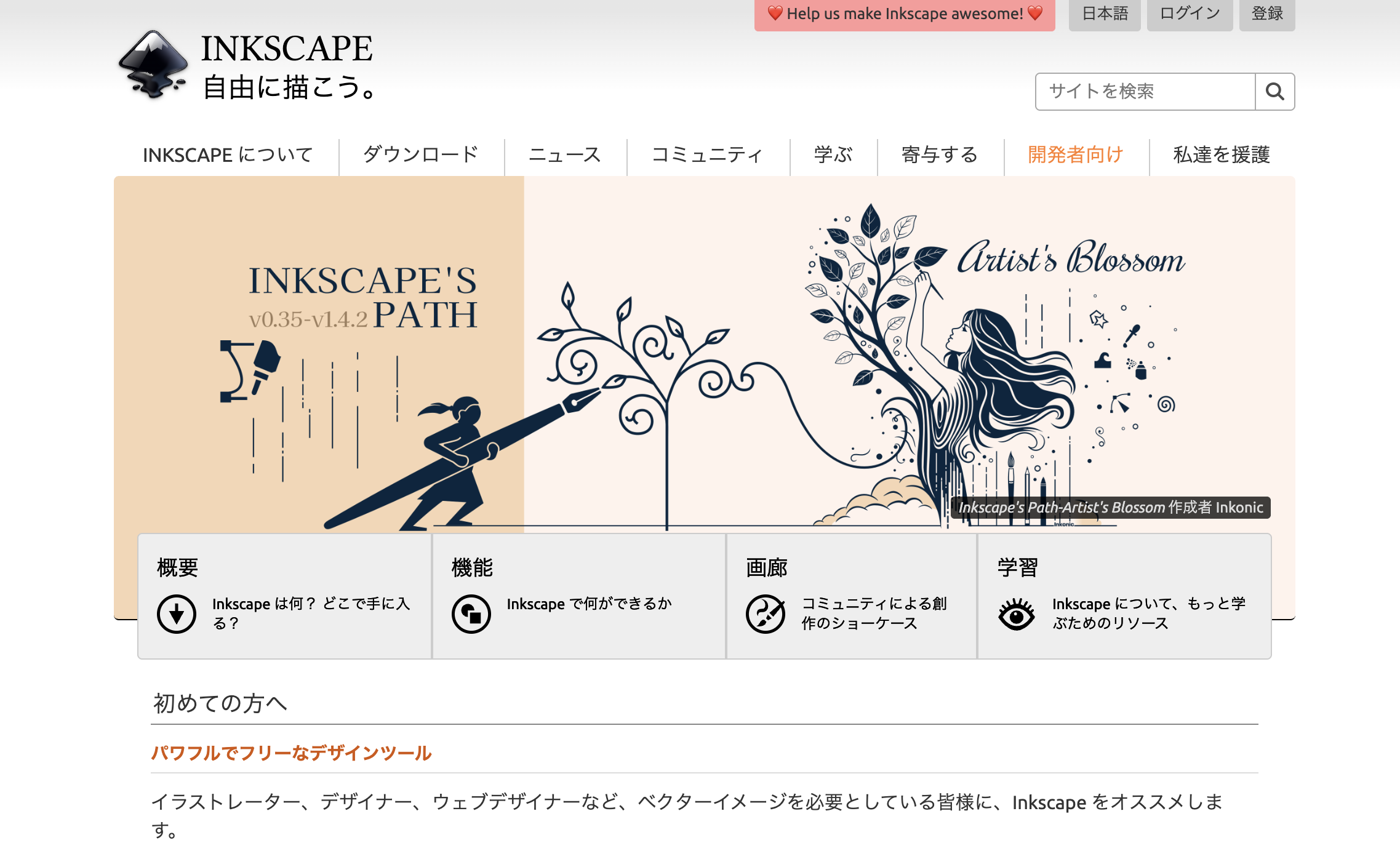Open the コミュニティ menu
1400x859 pixels.
point(708,155)
